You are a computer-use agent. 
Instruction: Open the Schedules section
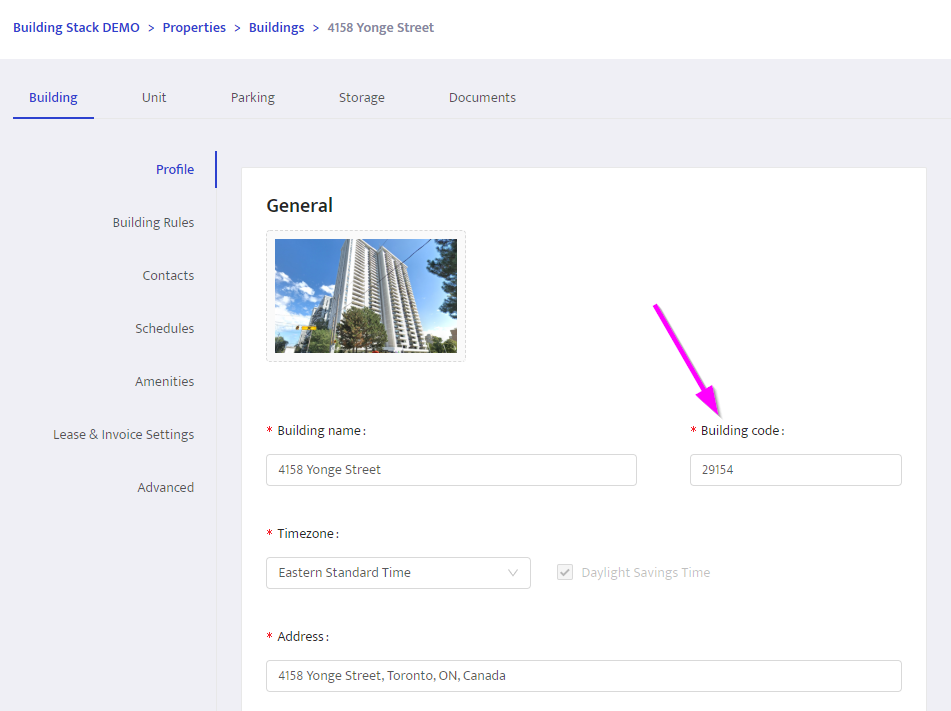[x=164, y=329]
